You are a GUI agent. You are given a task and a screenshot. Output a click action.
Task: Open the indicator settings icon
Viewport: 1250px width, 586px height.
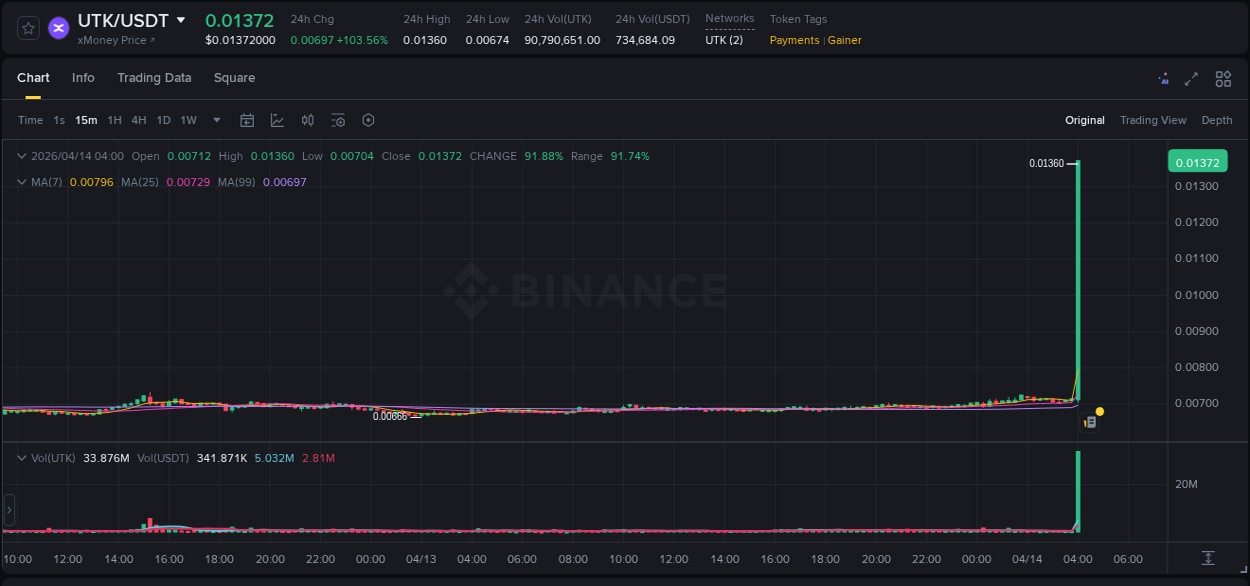(338, 120)
